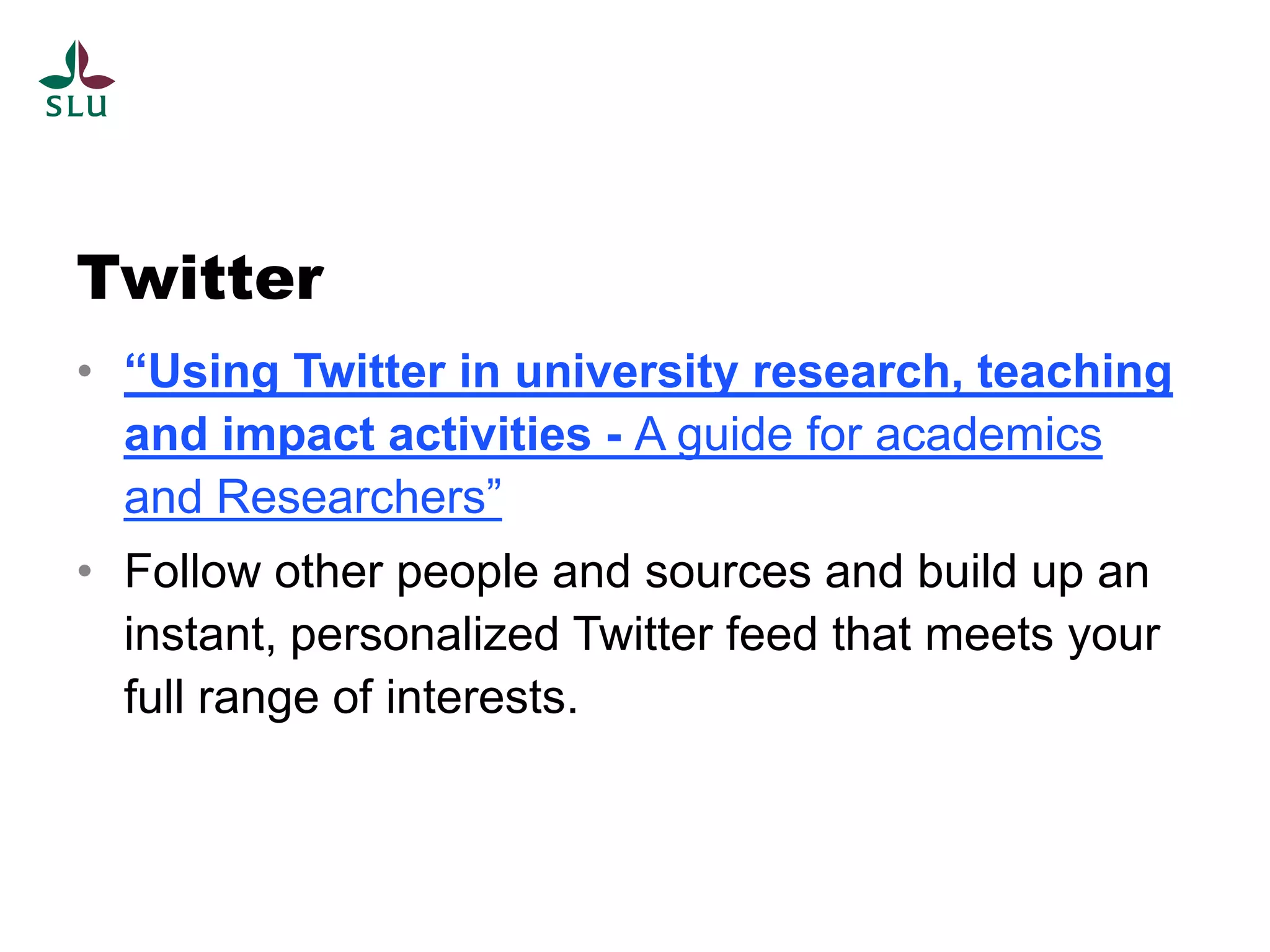Click the word 'sources' in the second bullet
Screen dimensions: 1270x952
click(x=728, y=571)
